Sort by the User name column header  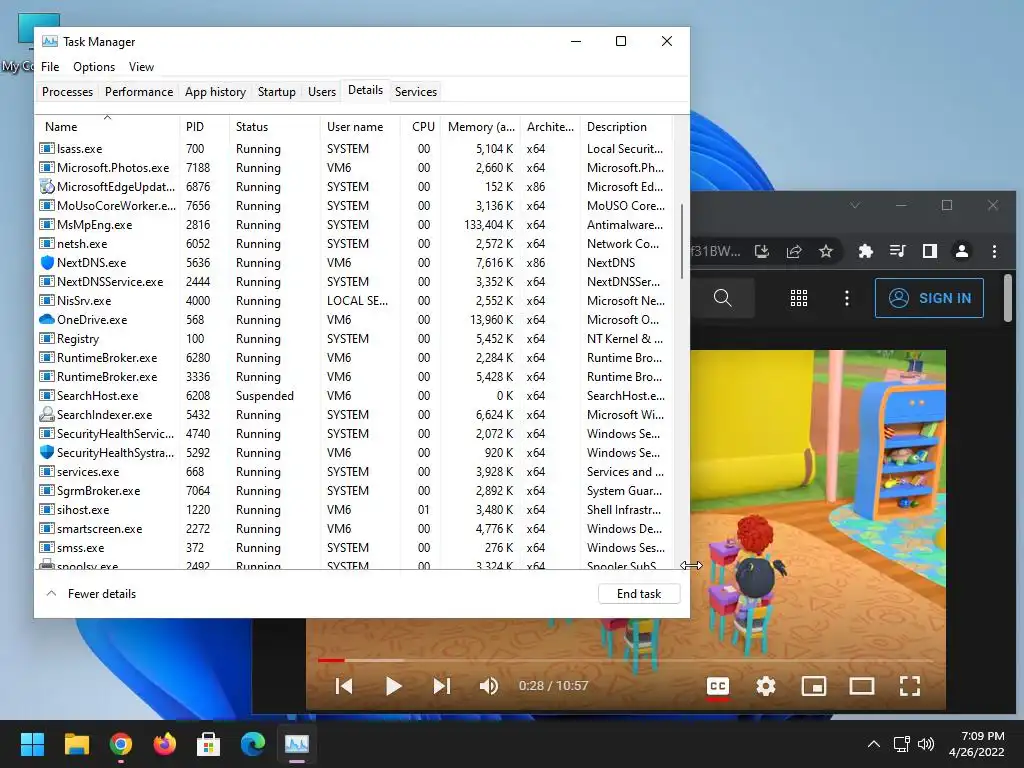pos(360,127)
